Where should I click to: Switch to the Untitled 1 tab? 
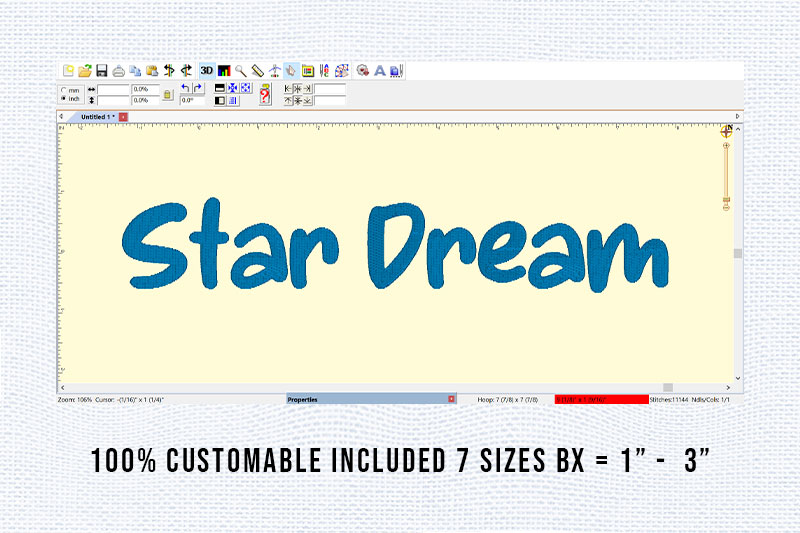point(97,117)
